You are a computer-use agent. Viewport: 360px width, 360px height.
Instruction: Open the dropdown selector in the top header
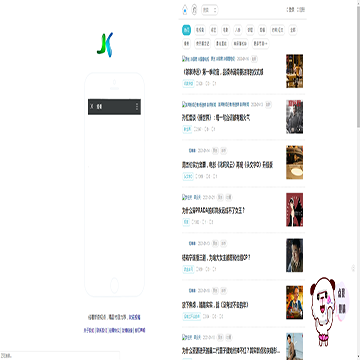pyautogui.click(x=210, y=10)
